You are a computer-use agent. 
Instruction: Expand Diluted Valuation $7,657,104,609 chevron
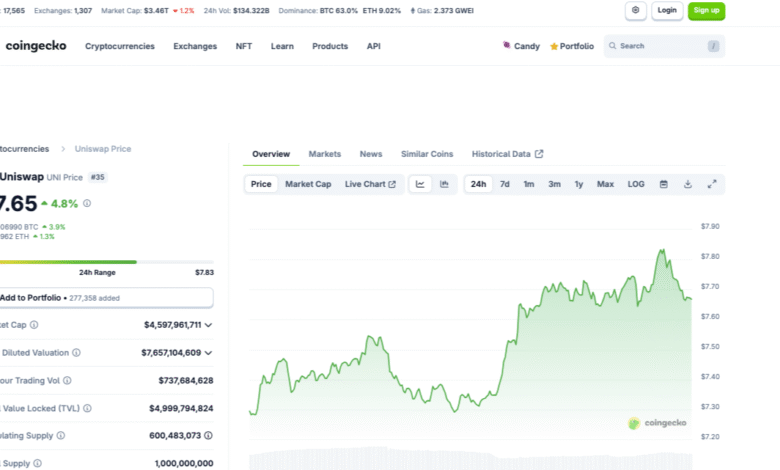208,353
